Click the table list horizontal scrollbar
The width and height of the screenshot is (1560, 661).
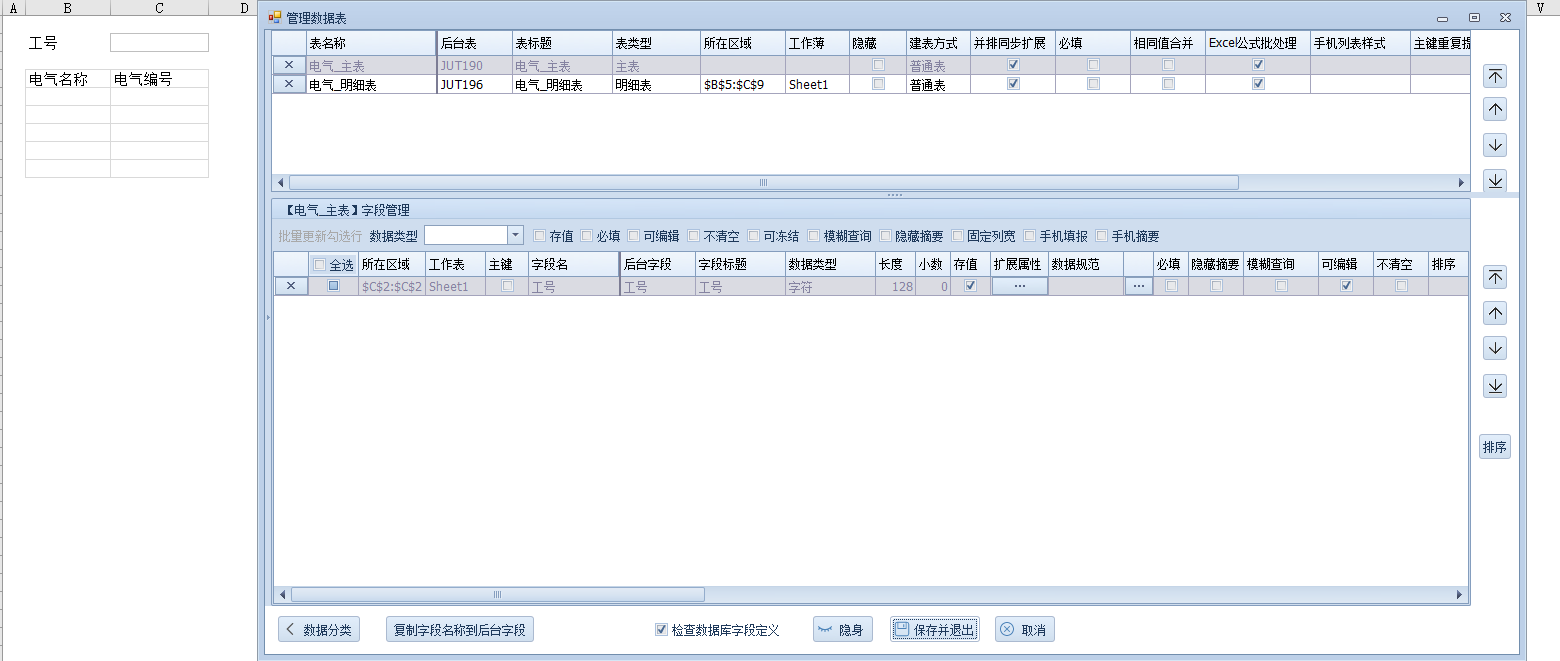tap(763, 183)
